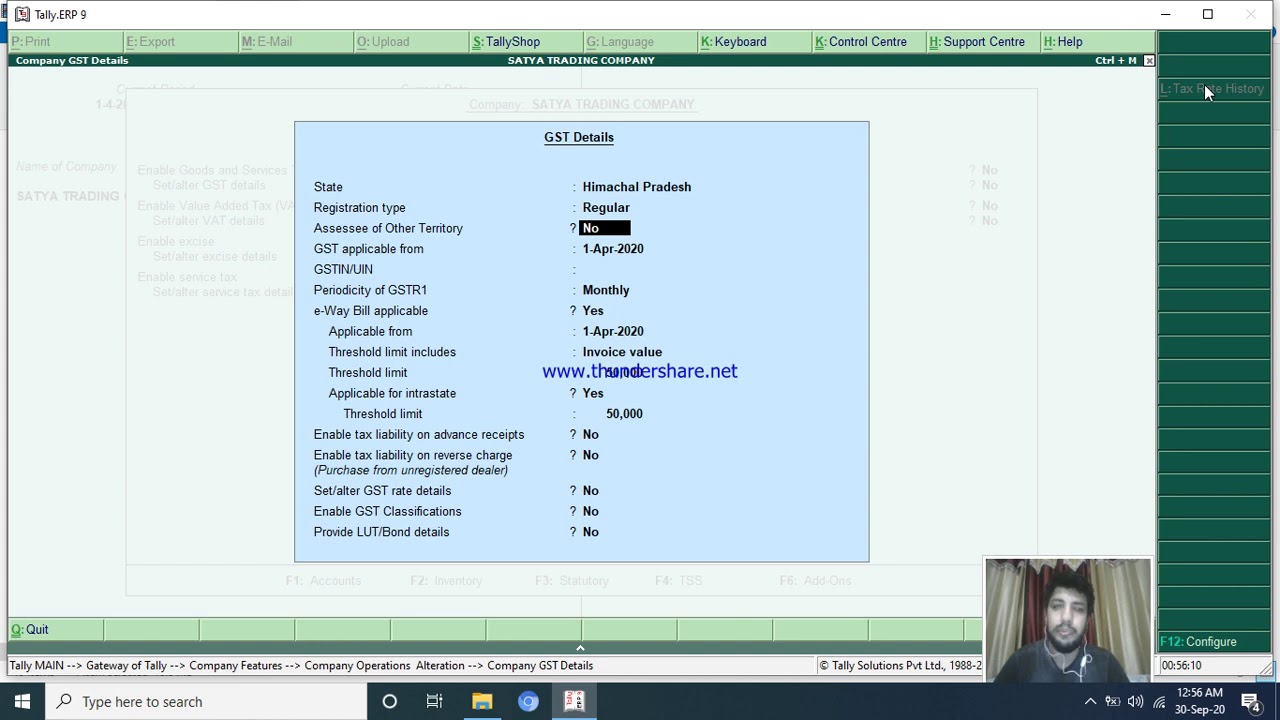
Task: Open the network icon in tray
Action: tap(1160, 702)
